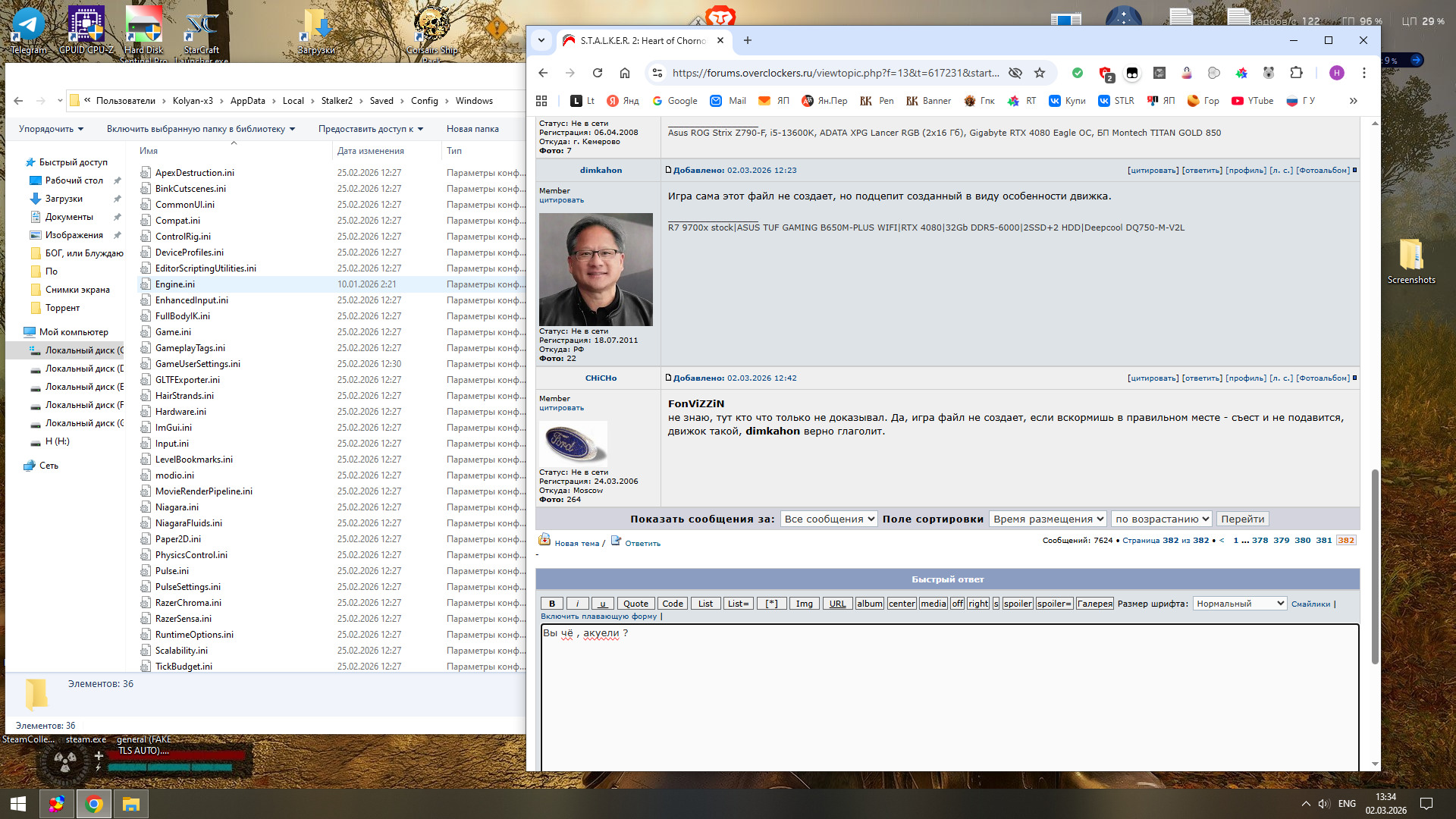Bookmark this page with the star icon
This screenshot has height=819, width=1456.
click(x=1040, y=73)
